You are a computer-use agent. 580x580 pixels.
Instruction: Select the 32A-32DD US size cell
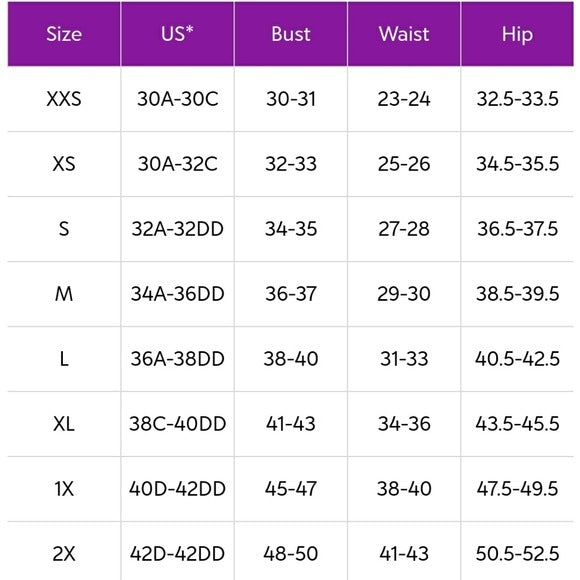pos(178,229)
